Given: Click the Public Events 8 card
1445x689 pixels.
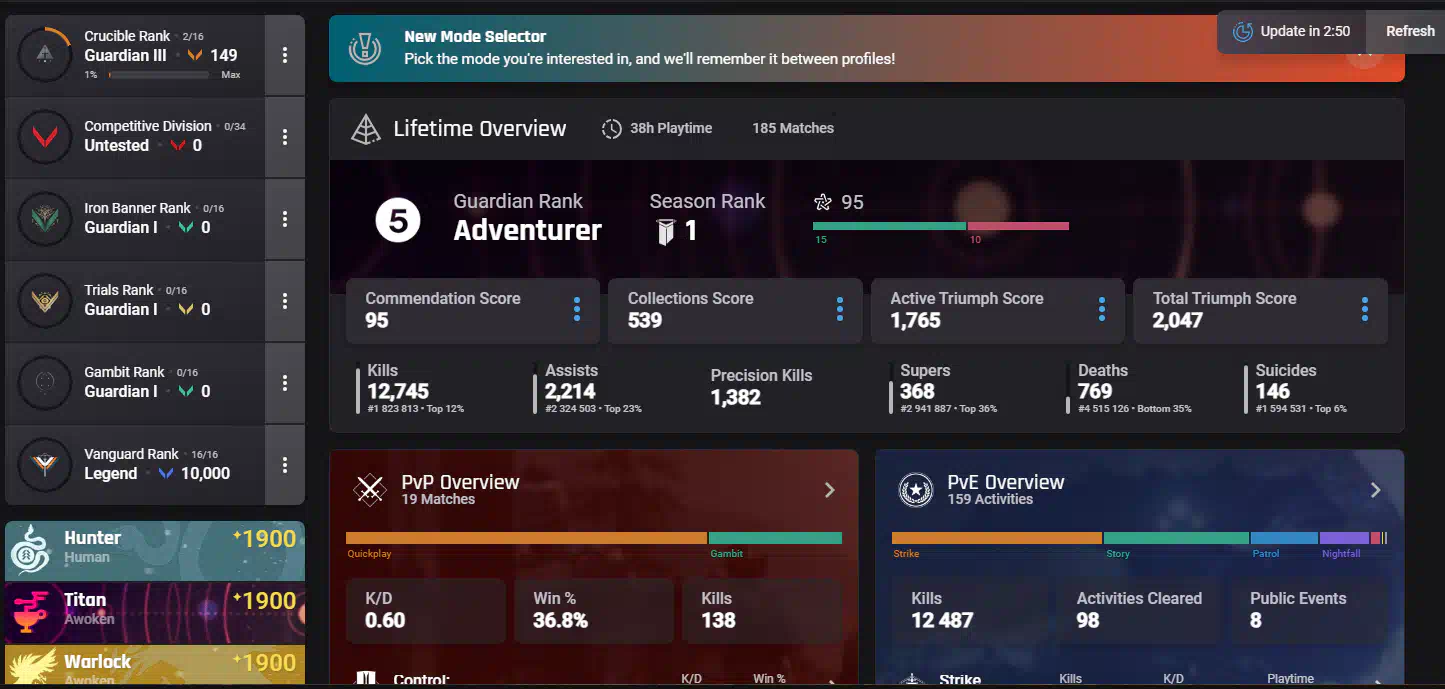Looking at the screenshot, I should point(1310,610).
